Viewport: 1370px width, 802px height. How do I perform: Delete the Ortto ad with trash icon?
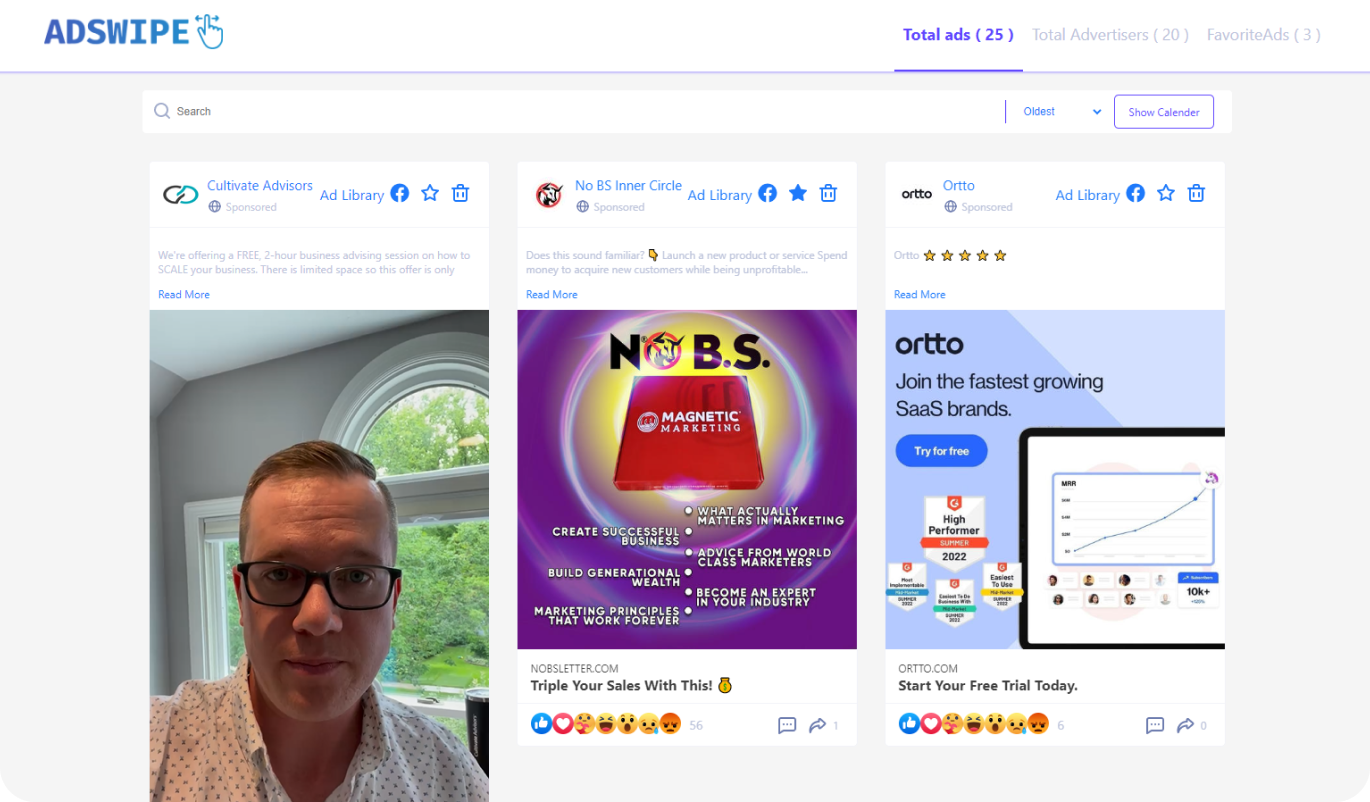pyautogui.click(x=1196, y=193)
